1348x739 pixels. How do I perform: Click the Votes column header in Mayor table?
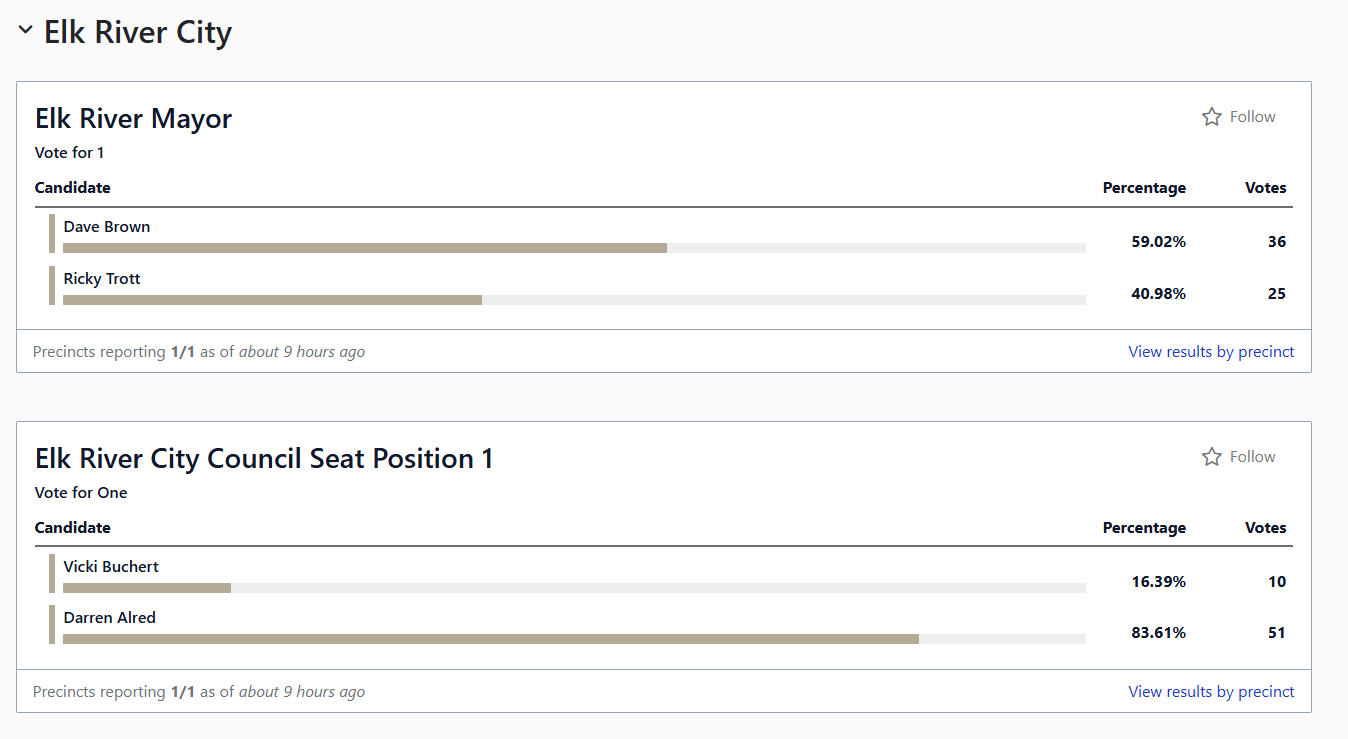tap(1265, 188)
